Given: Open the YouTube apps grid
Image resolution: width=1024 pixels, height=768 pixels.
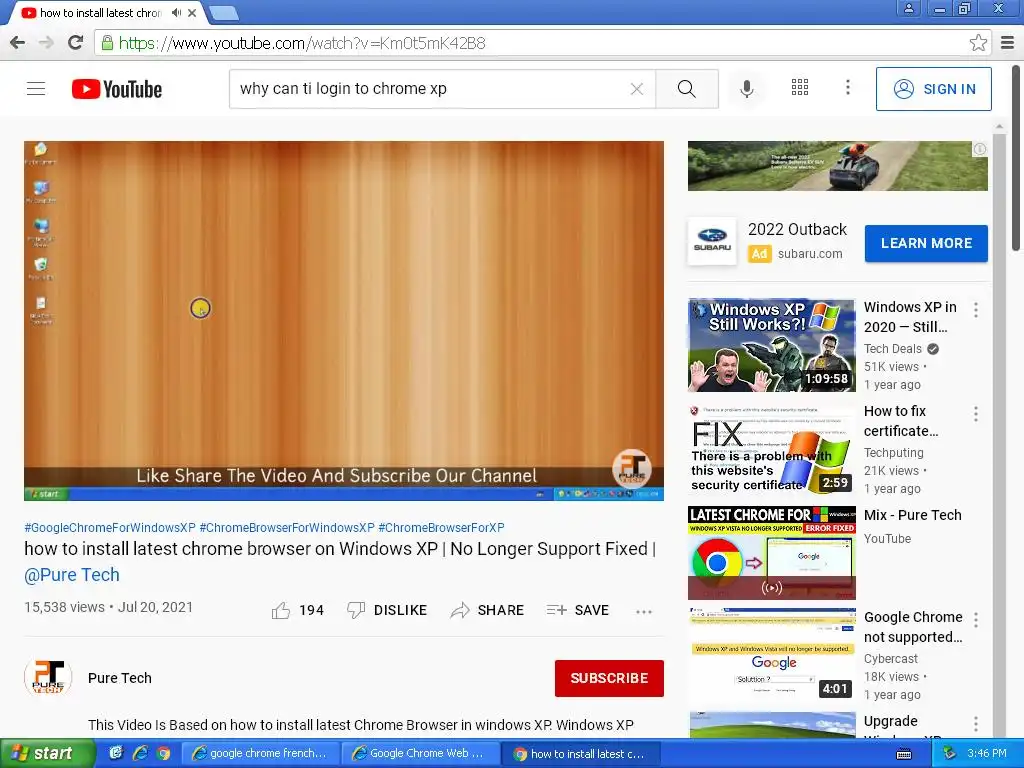Looking at the screenshot, I should [800, 88].
